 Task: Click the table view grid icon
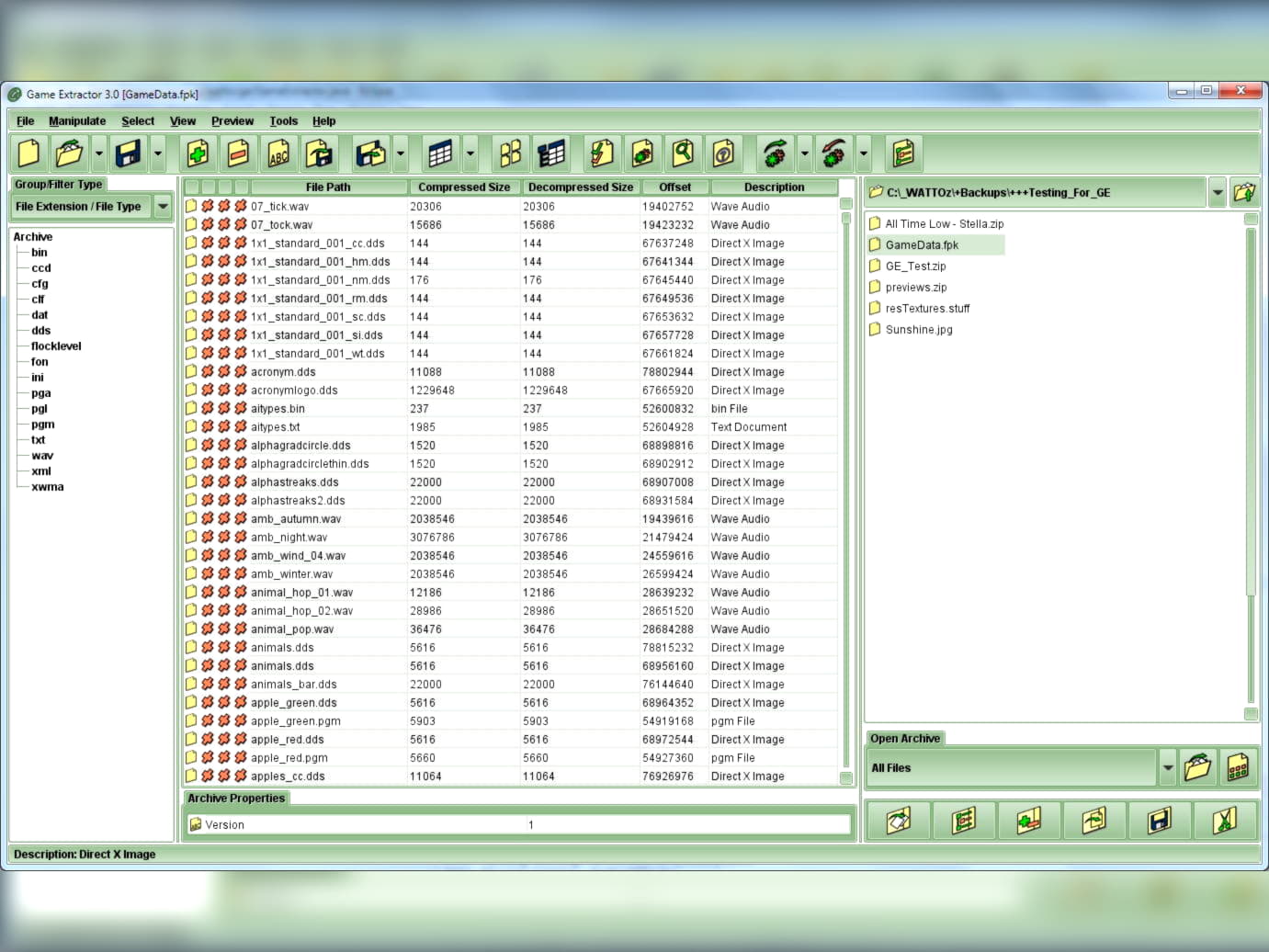(x=441, y=153)
